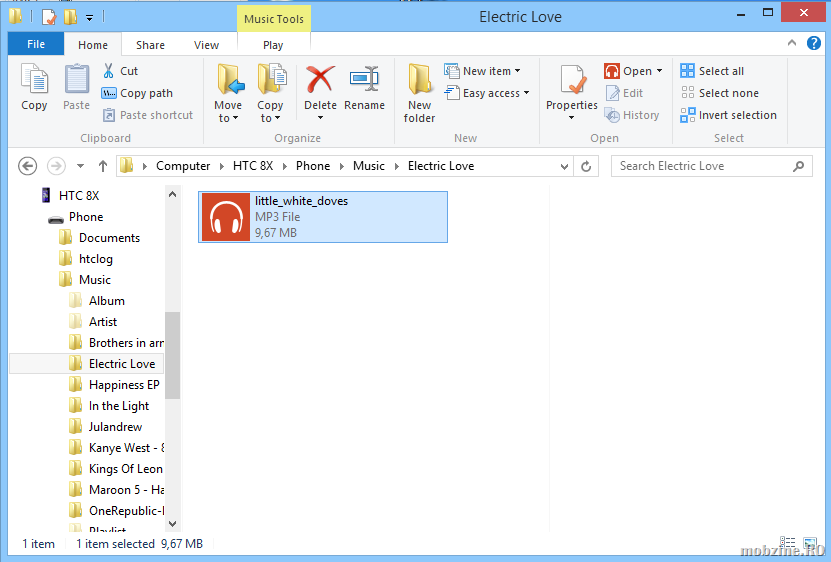Switch to the Play ribbon tab

(273, 45)
